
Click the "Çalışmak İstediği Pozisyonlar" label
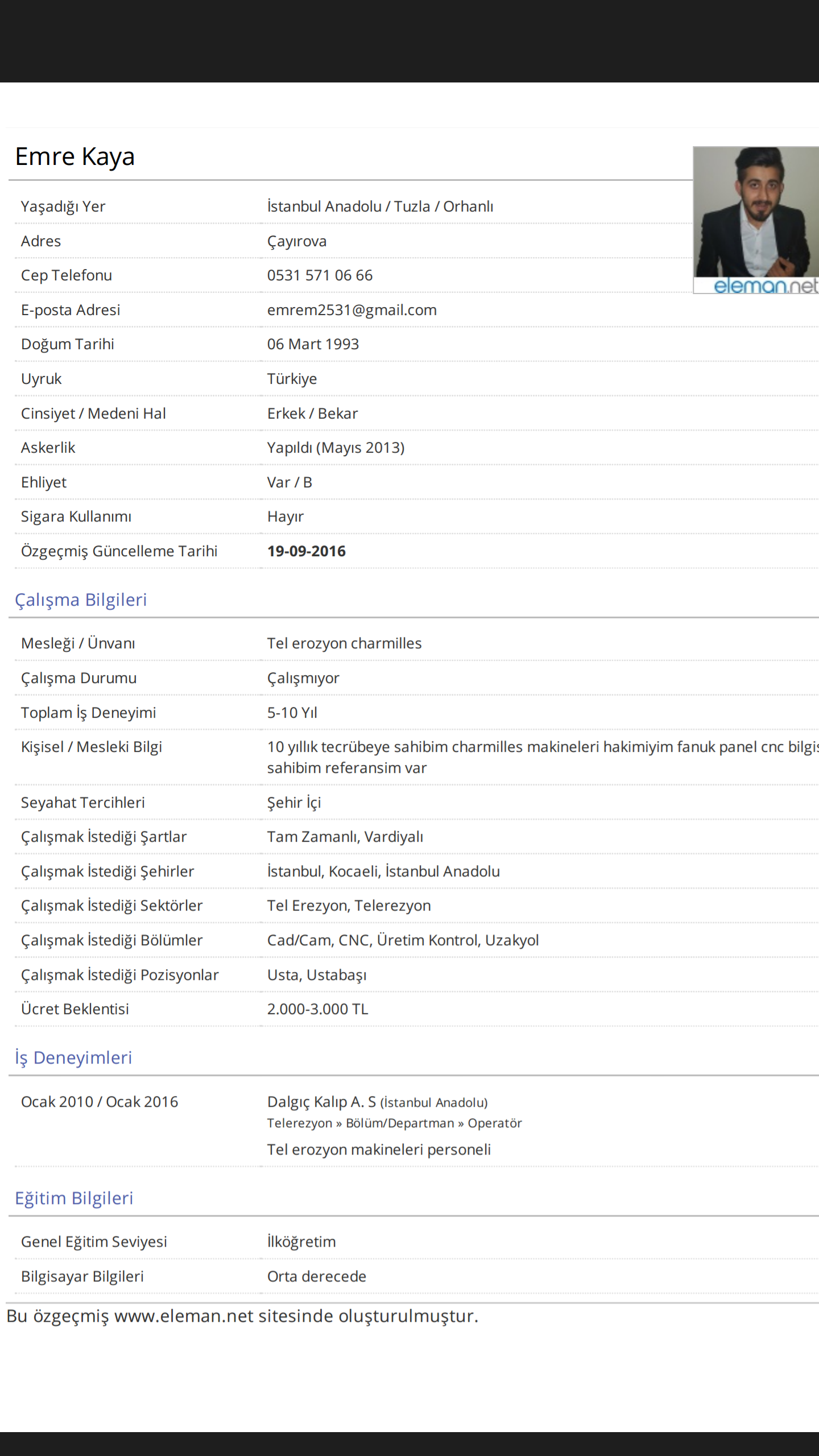point(120,975)
